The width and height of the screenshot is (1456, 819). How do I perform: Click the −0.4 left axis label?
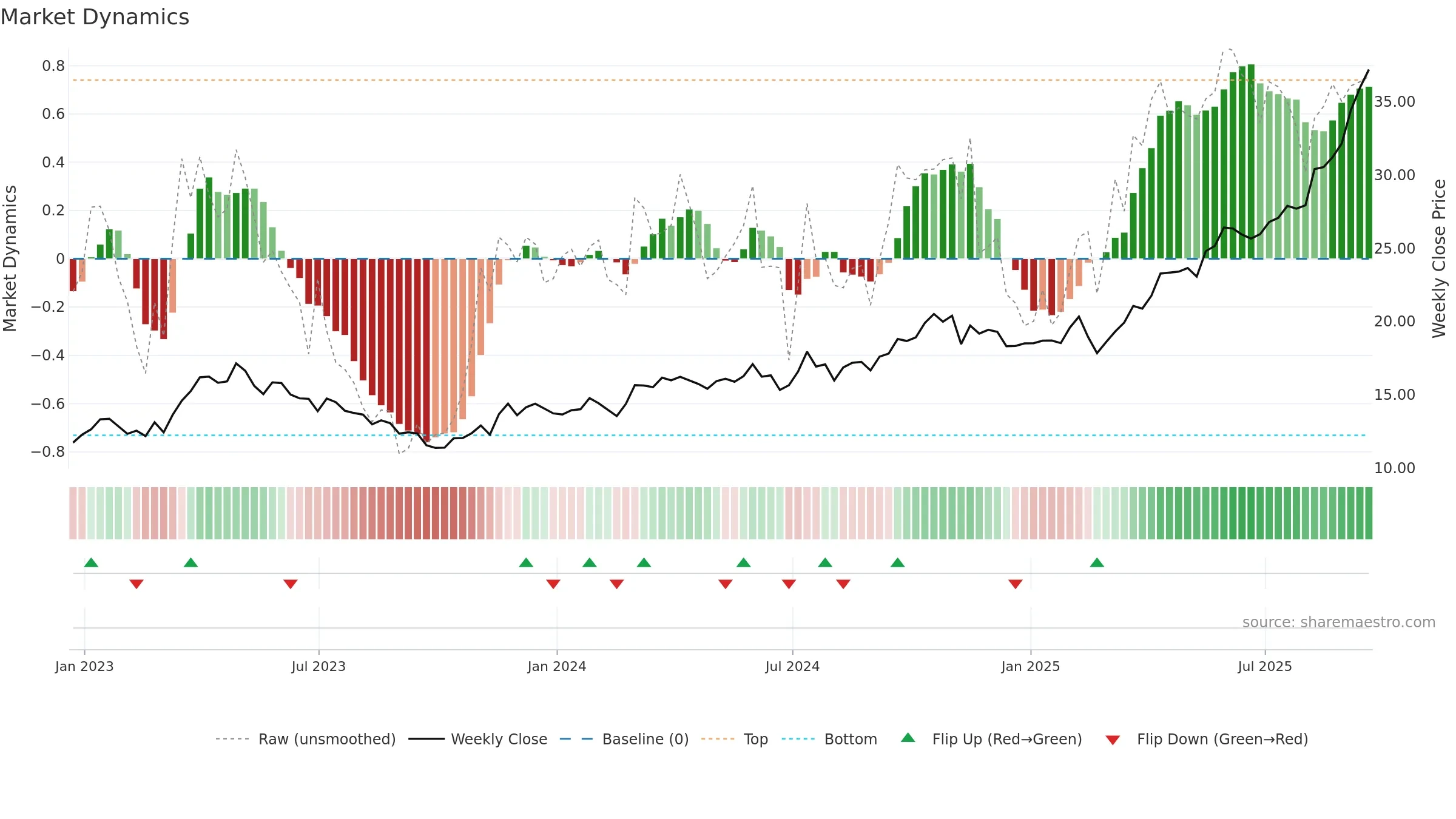(x=48, y=355)
